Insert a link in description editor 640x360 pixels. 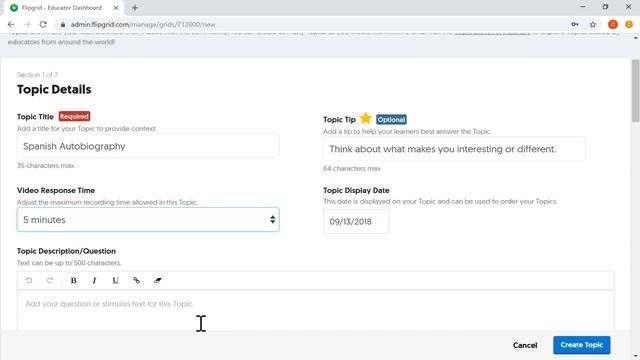136,280
